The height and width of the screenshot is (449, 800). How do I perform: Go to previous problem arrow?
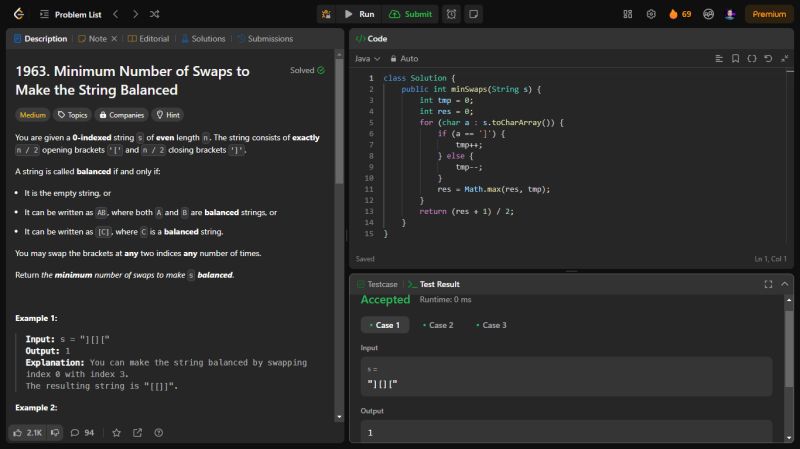pos(116,14)
